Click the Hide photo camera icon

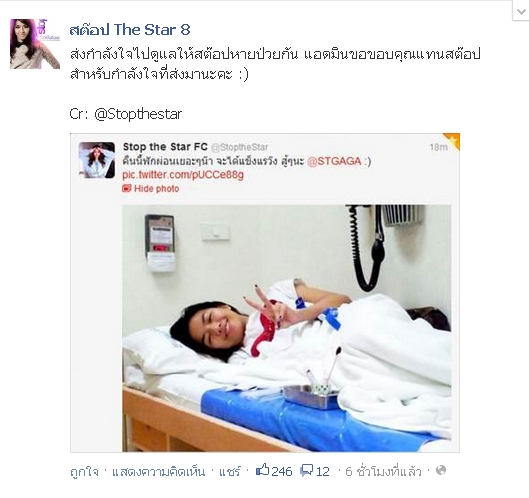point(127,188)
